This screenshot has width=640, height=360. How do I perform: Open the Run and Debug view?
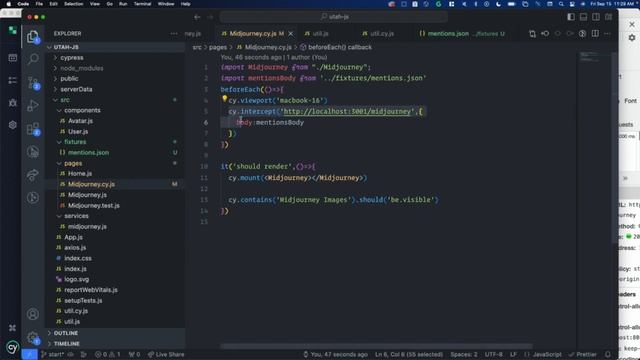tap(33, 106)
